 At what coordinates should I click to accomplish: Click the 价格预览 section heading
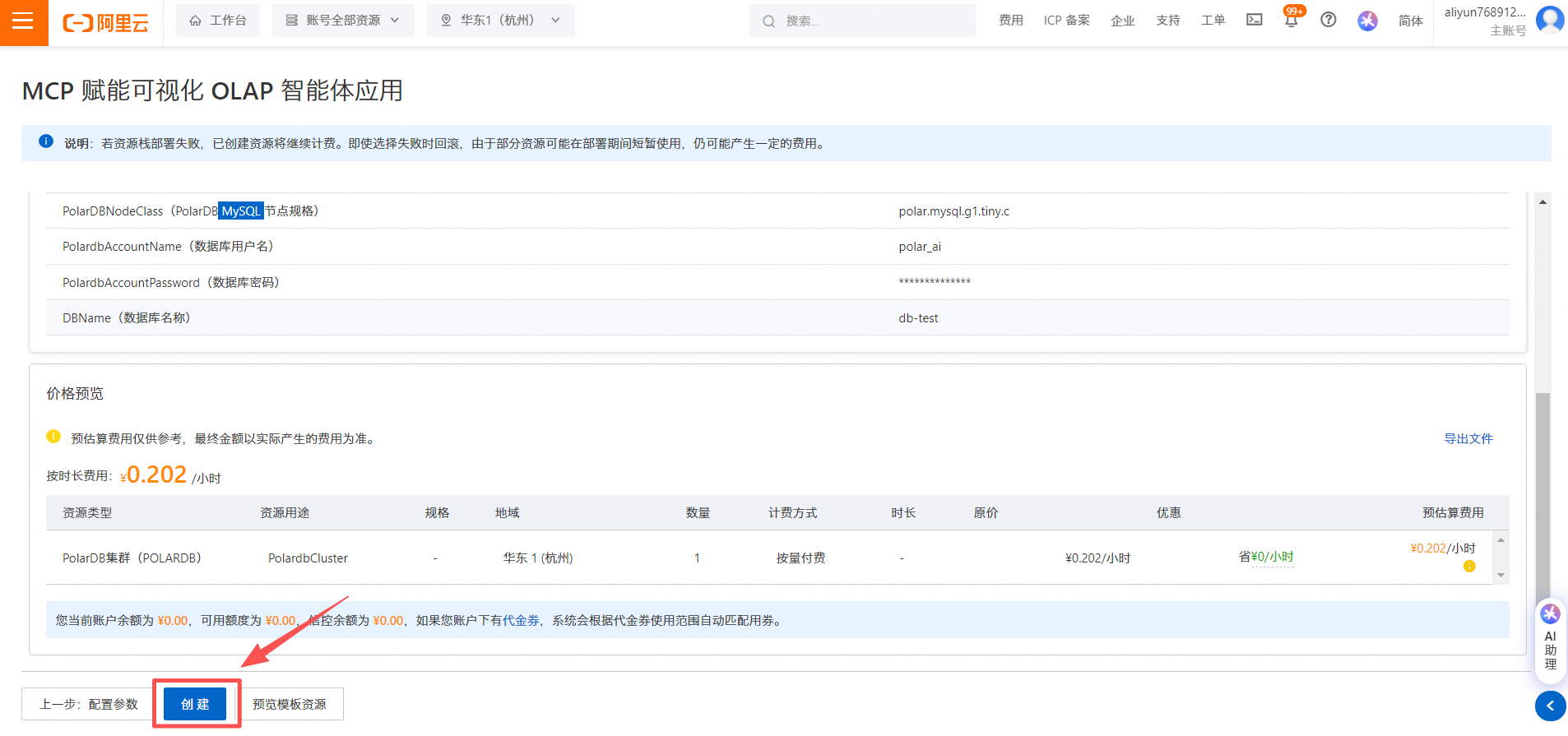pos(75,393)
